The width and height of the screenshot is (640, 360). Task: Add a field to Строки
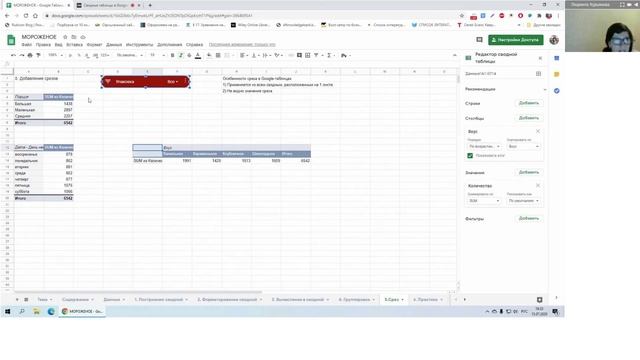pos(529,103)
